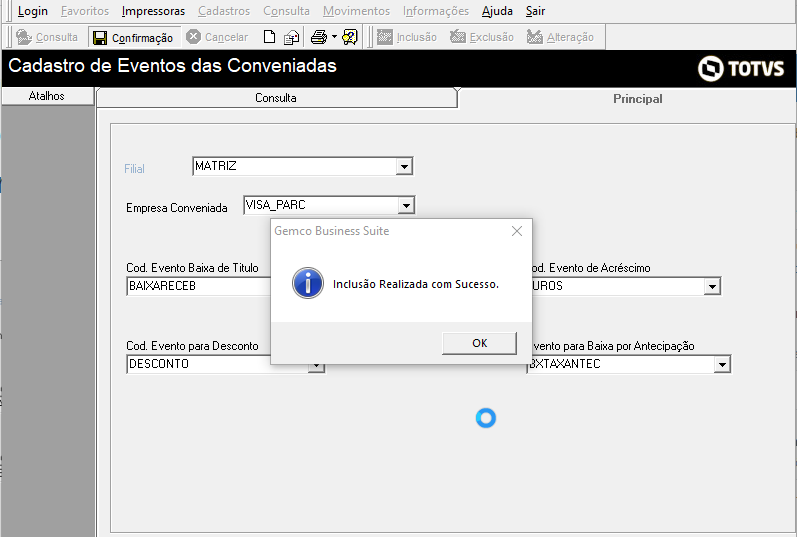The image size is (797, 537).
Task: Click the Cod. Evento para Desconto label
Action: [192, 346]
